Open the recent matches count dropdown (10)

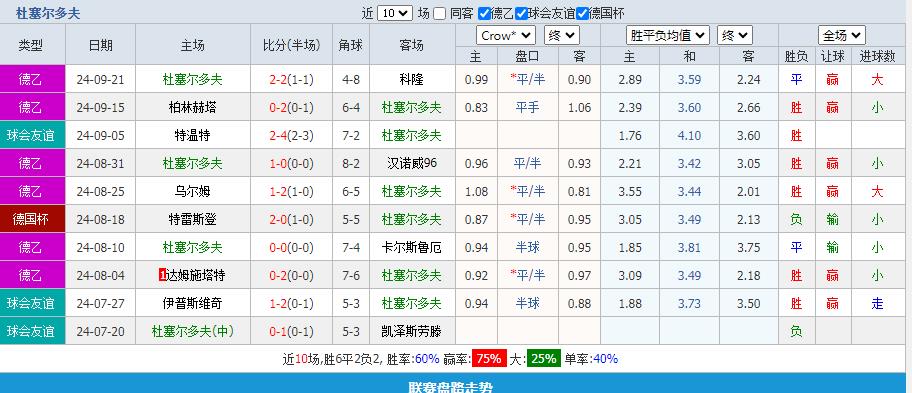tap(395, 13)
